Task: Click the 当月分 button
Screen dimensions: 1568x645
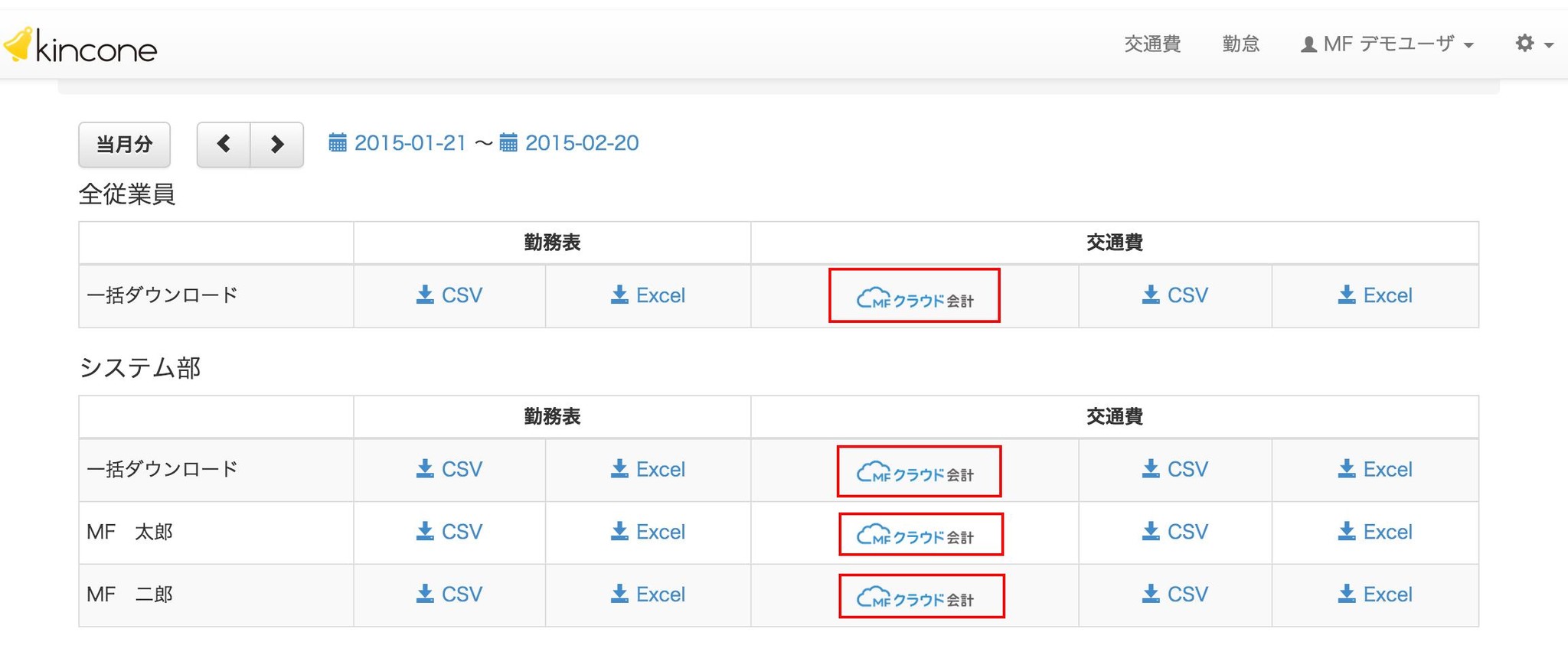Action: click(x=124, y=145)
